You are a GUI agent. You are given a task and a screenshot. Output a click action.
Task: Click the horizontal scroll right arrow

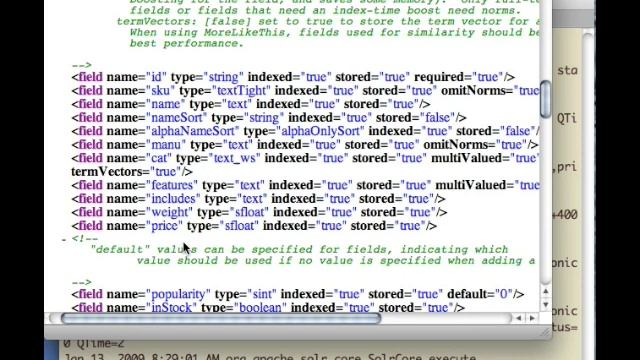(x=532, y=318)
